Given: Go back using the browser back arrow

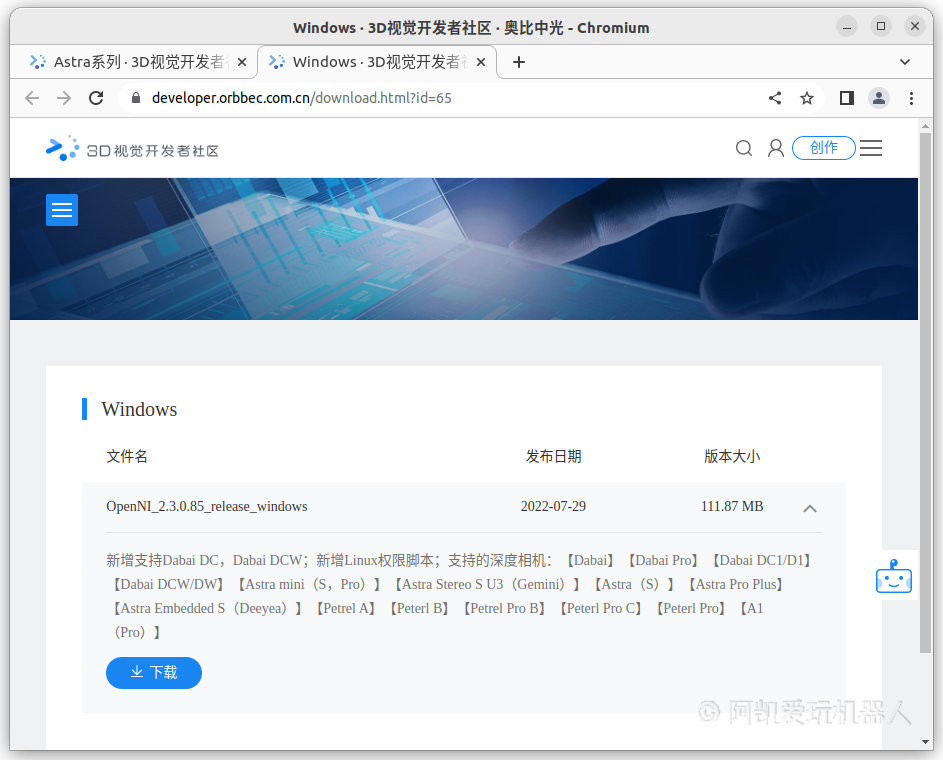Looking at the screenshot, I should (32, 98).
